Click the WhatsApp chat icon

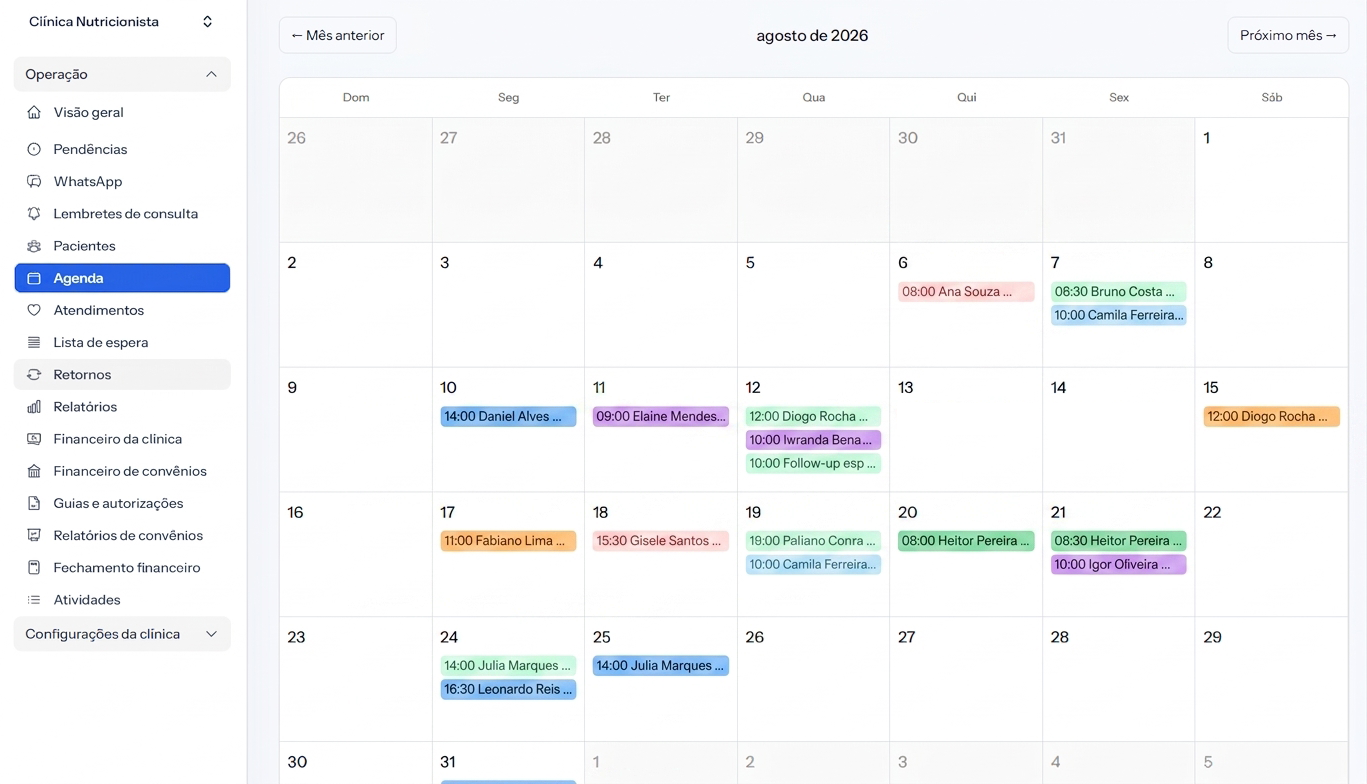tap(34, 181)
